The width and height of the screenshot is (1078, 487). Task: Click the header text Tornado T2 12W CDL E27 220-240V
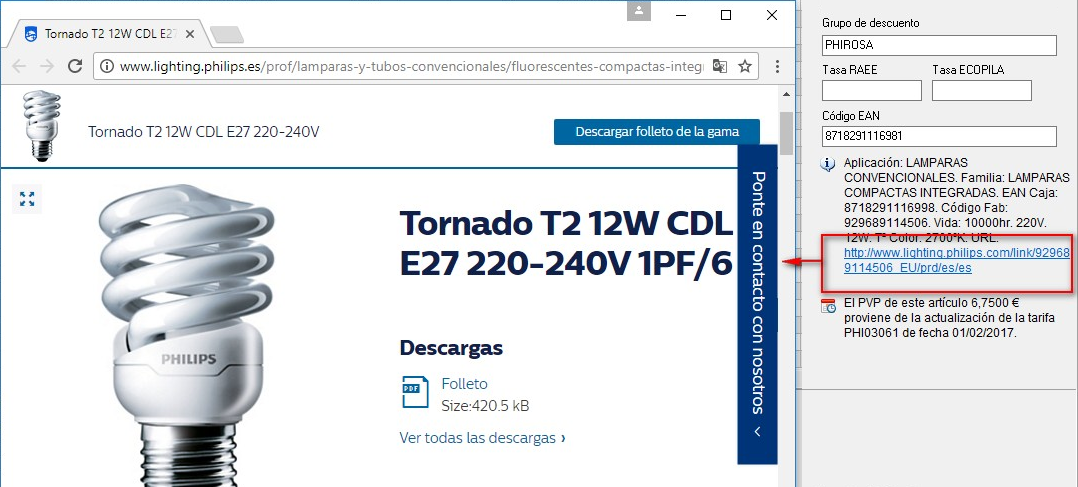(x=204, y=131)
